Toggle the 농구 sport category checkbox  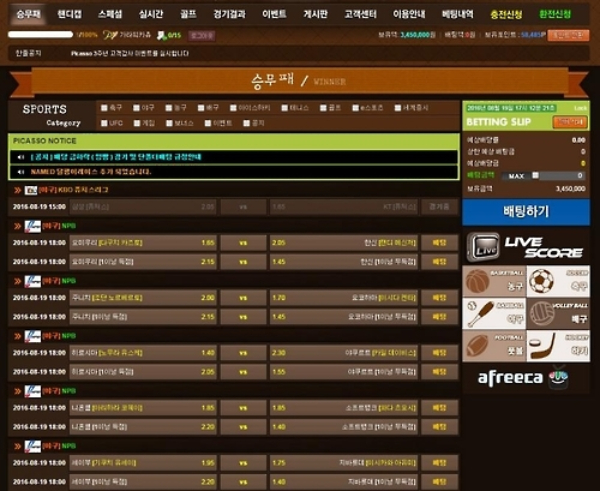169,108
